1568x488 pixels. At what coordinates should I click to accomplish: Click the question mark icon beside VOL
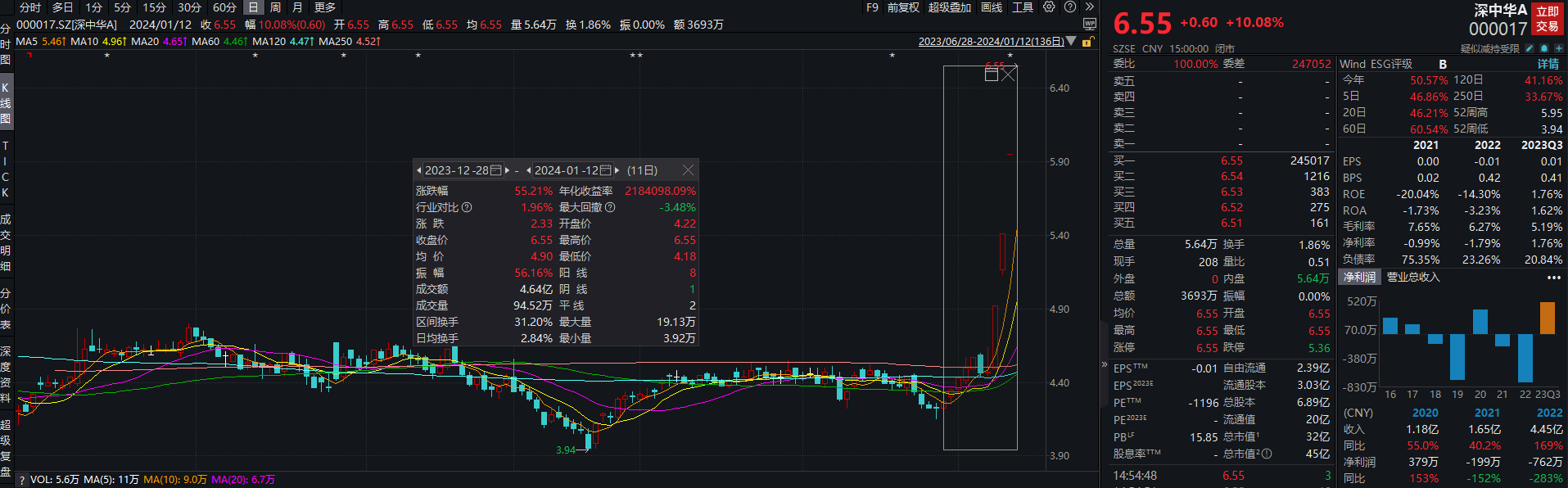tap(22, 480)
